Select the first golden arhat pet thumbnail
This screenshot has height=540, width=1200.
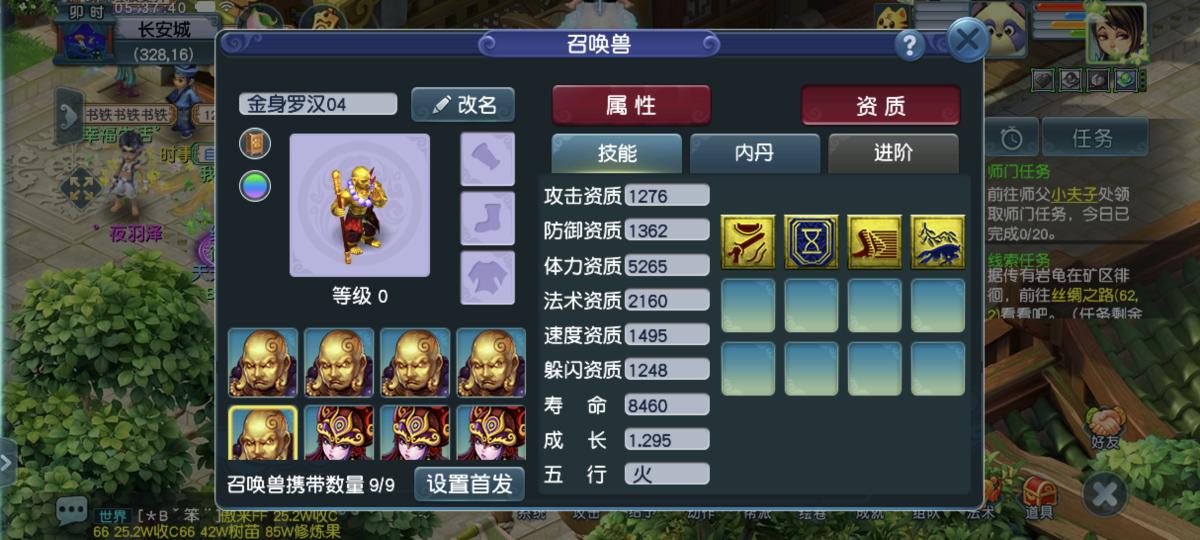[263, 362]
